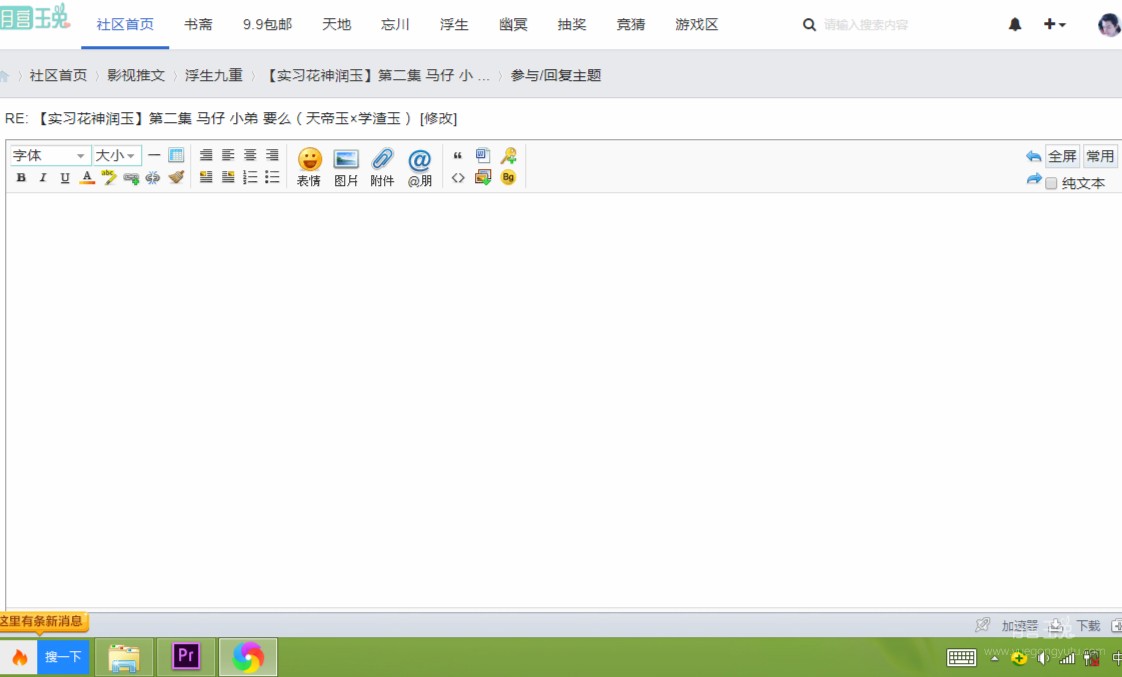
Task: Open the 大小 font size dropdown
Action: pos(113,155)
